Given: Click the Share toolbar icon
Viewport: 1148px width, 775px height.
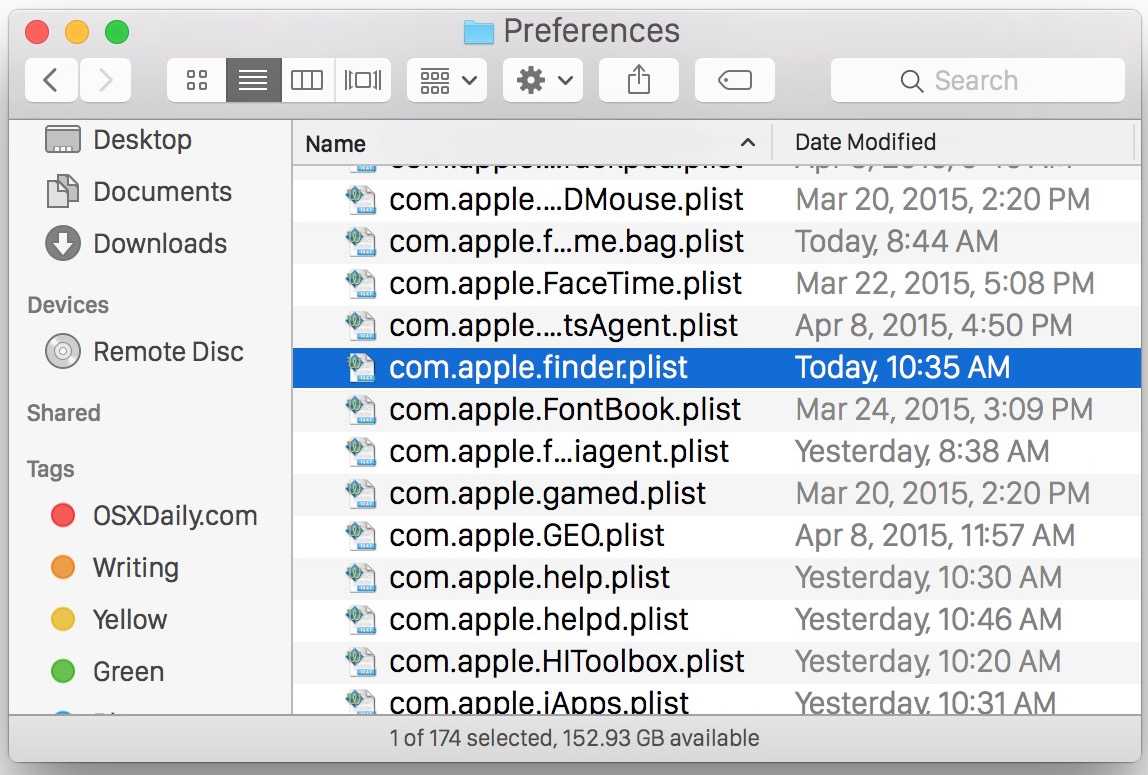Looking at the screenshot, I should tap(638, 80).
